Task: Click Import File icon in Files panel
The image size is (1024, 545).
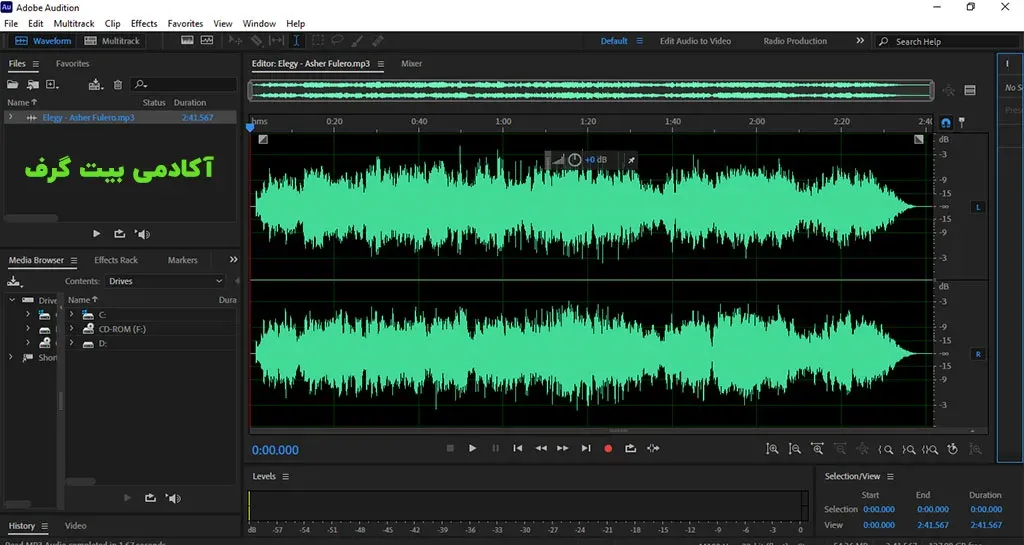Action: click(33, 84)
